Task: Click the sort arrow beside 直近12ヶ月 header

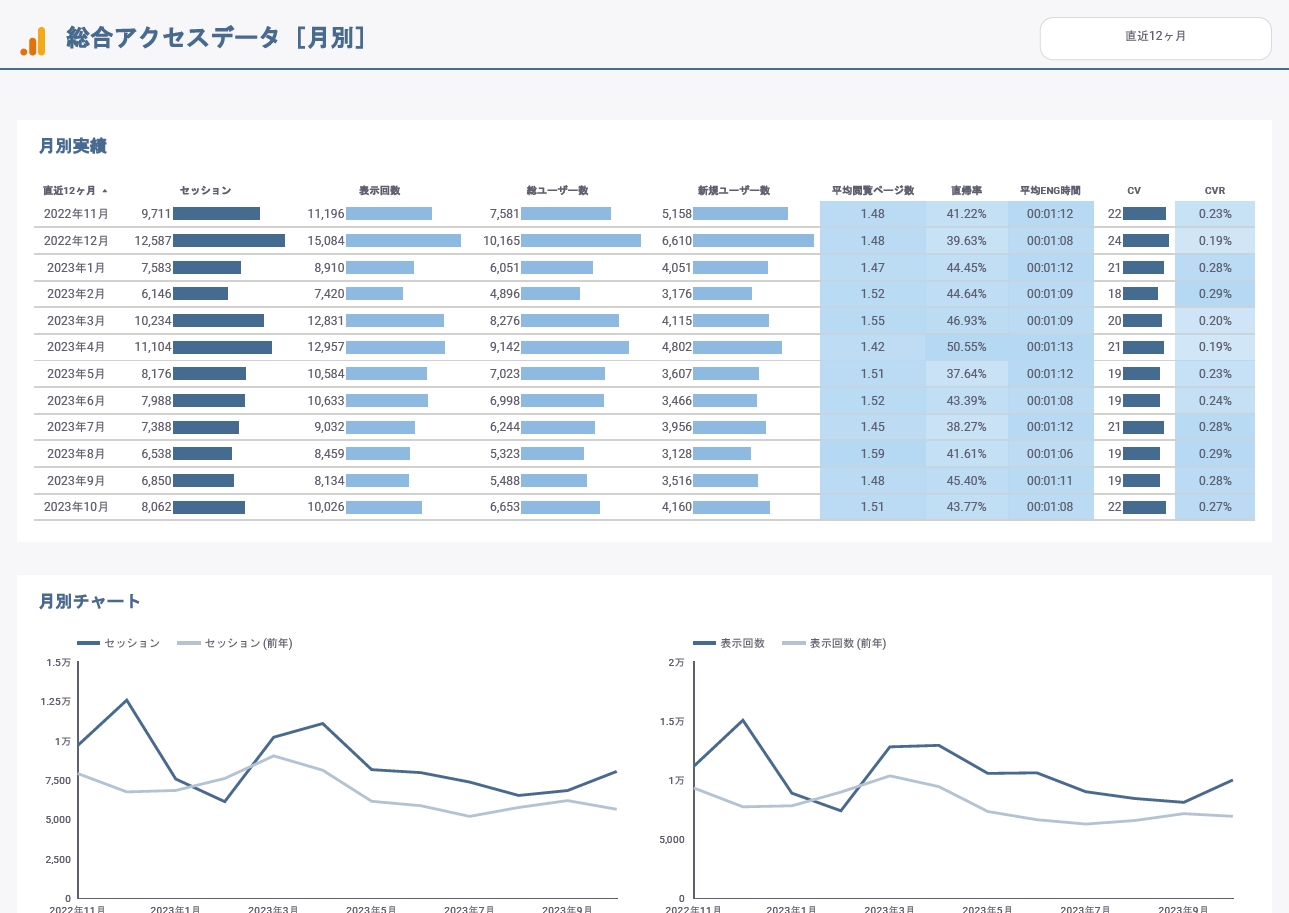Action: point(105,190)
